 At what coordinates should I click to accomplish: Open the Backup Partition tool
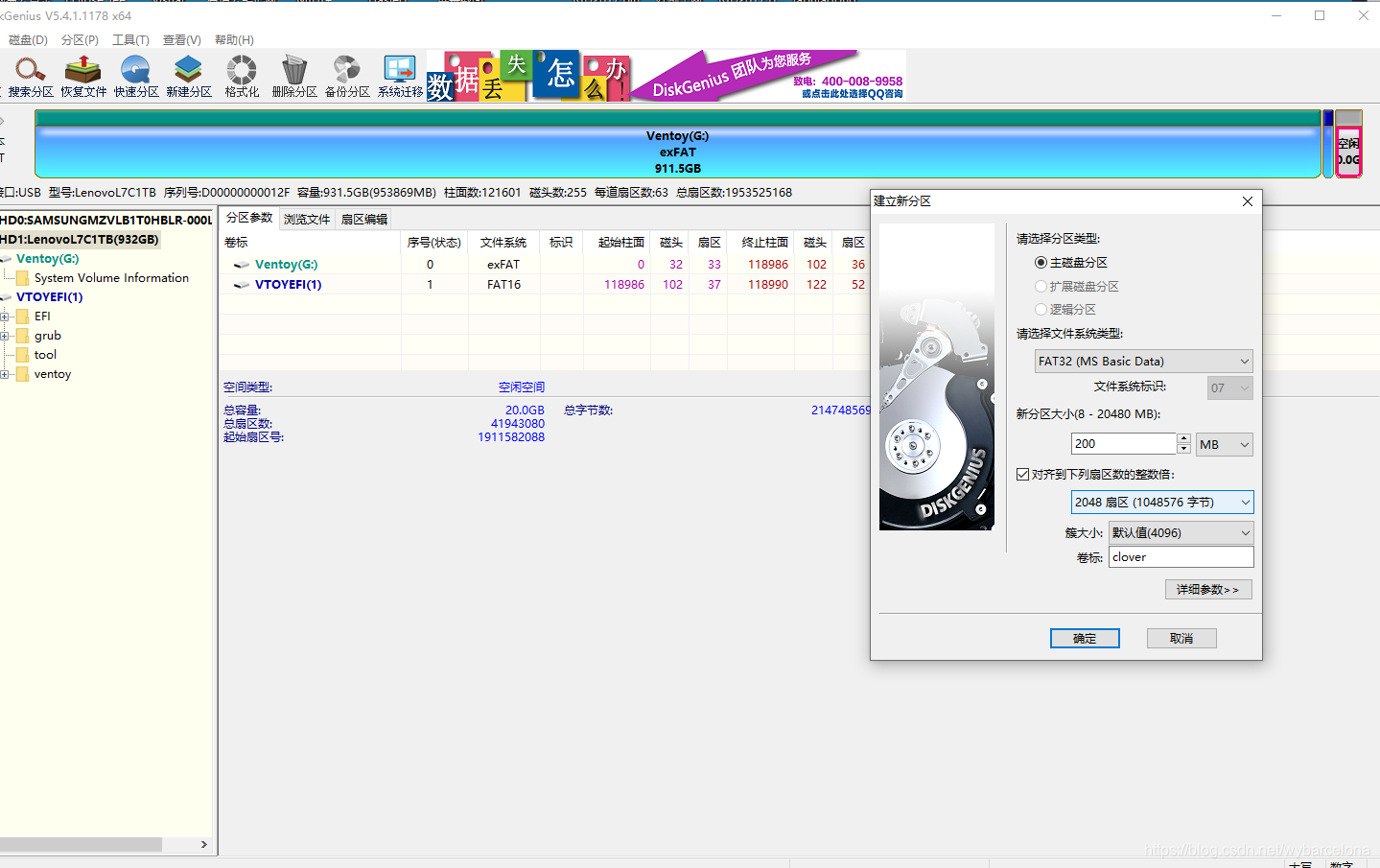[347, 76]
